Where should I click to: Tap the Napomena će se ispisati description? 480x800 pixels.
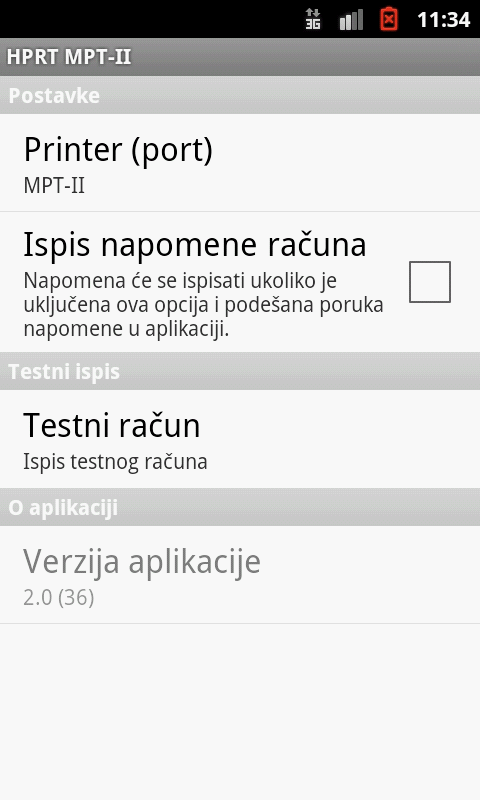203,305
